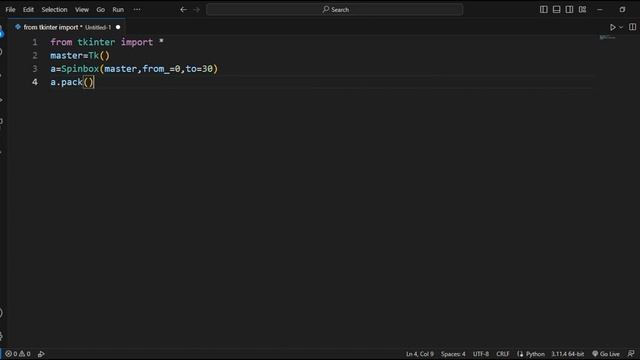Viewport: 640px width, 360px height.
Task: Open the Selection menu
Action: click(54, 9)
